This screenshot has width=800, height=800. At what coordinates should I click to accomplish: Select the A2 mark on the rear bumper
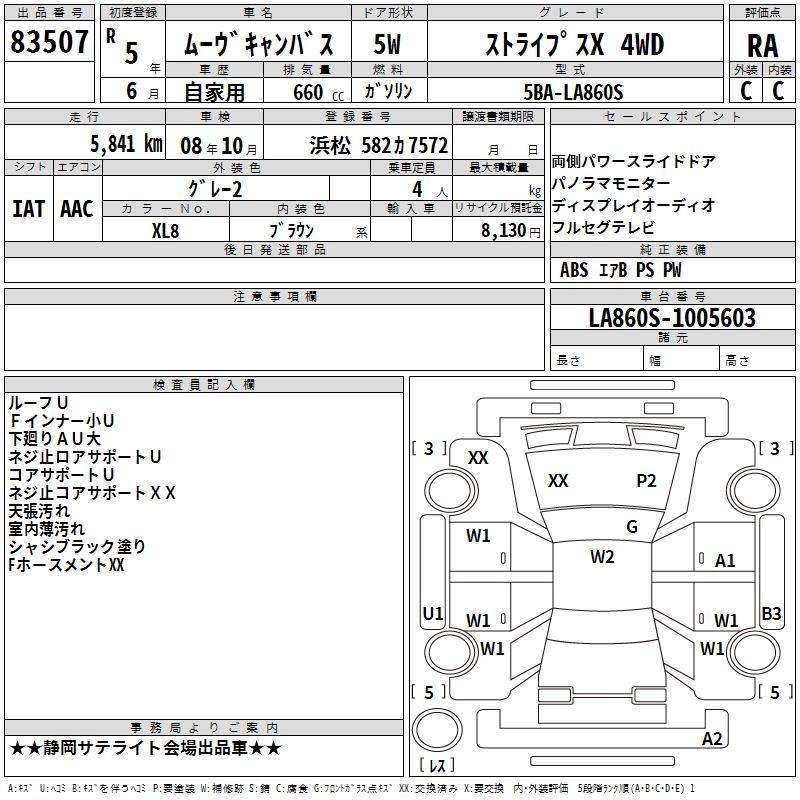coord(712,738)
